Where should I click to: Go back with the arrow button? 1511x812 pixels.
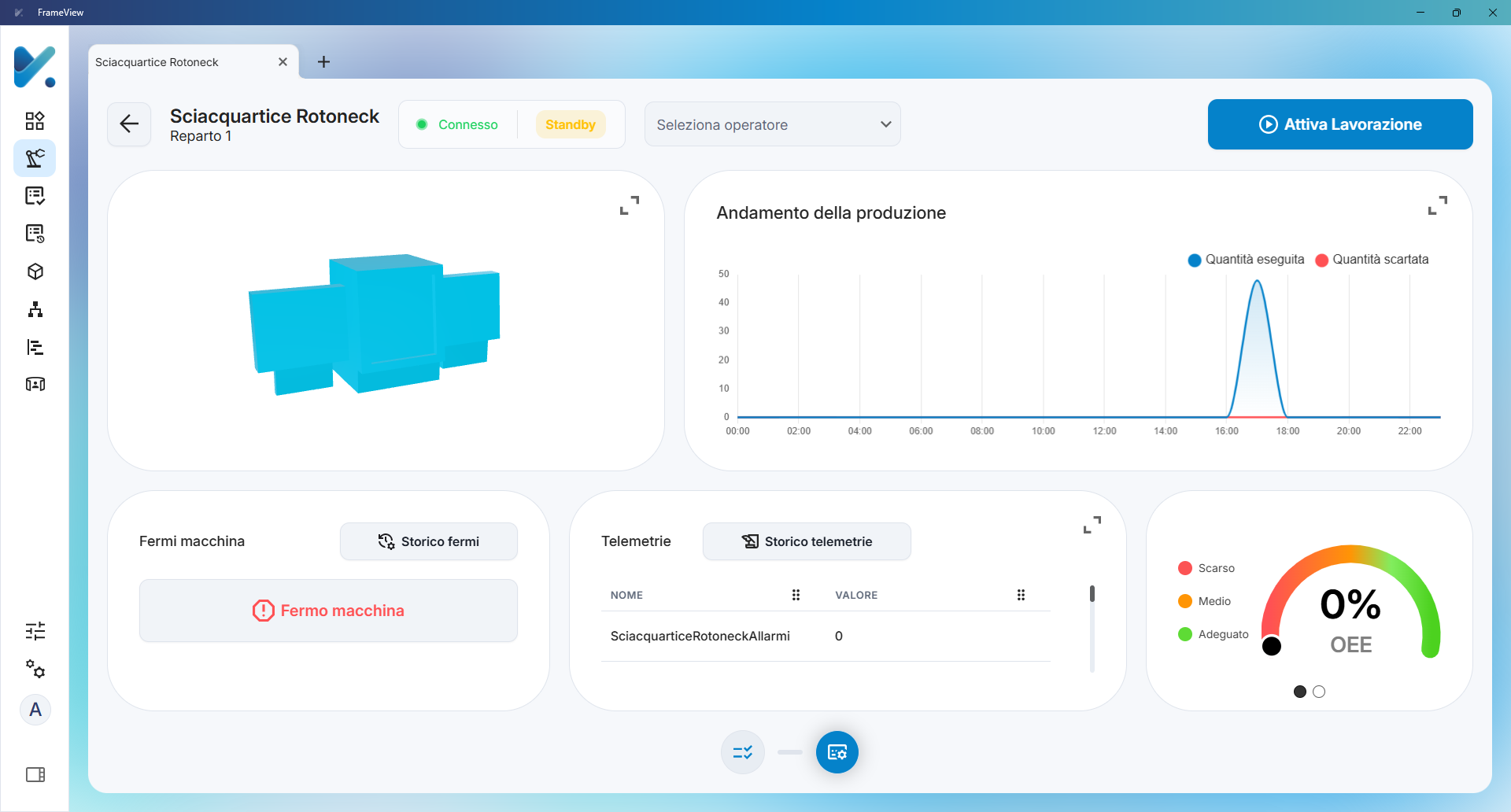pyautogui.click(x=129, y=124)
